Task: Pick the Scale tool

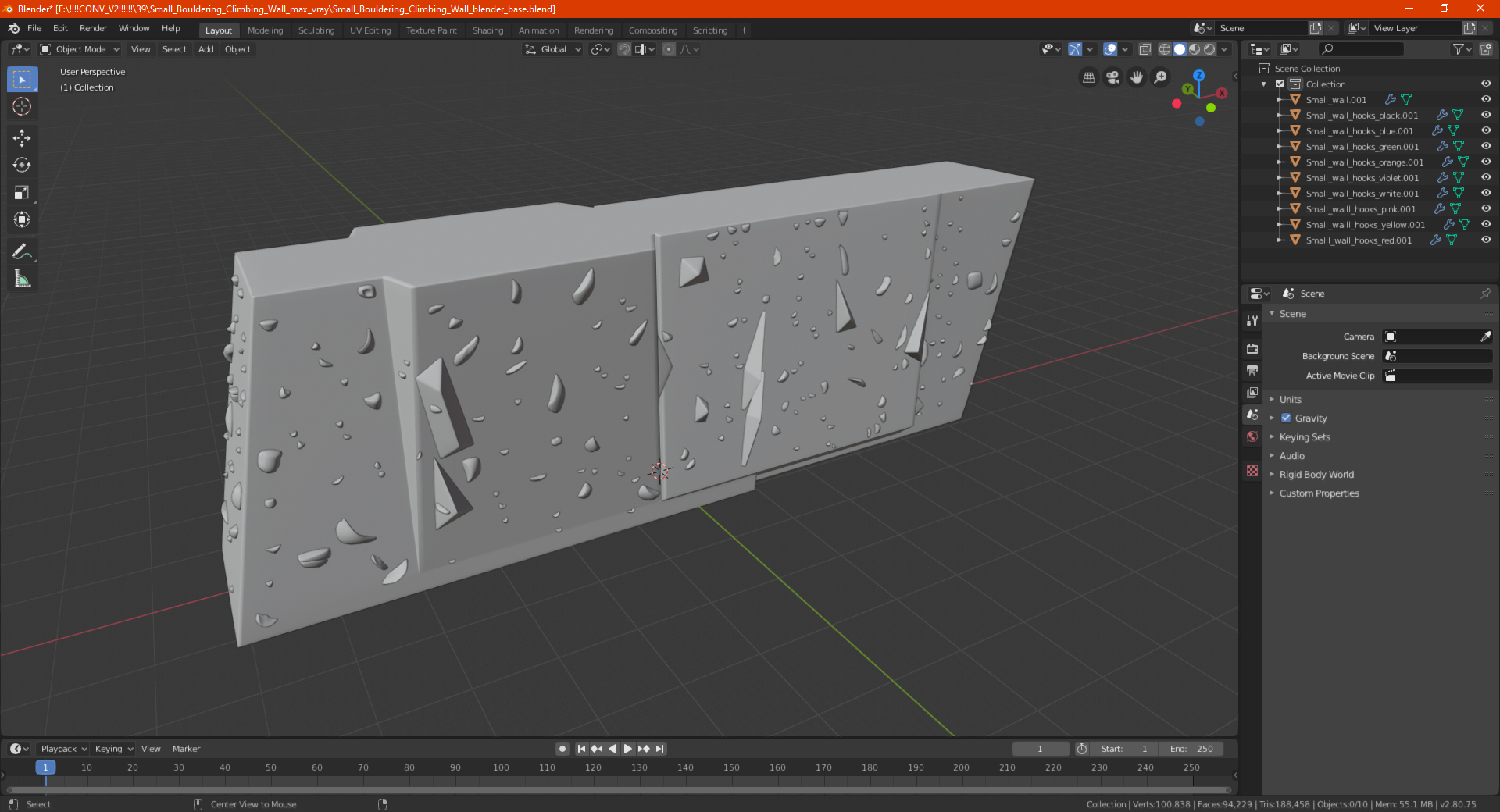Action: coord(22,192)
